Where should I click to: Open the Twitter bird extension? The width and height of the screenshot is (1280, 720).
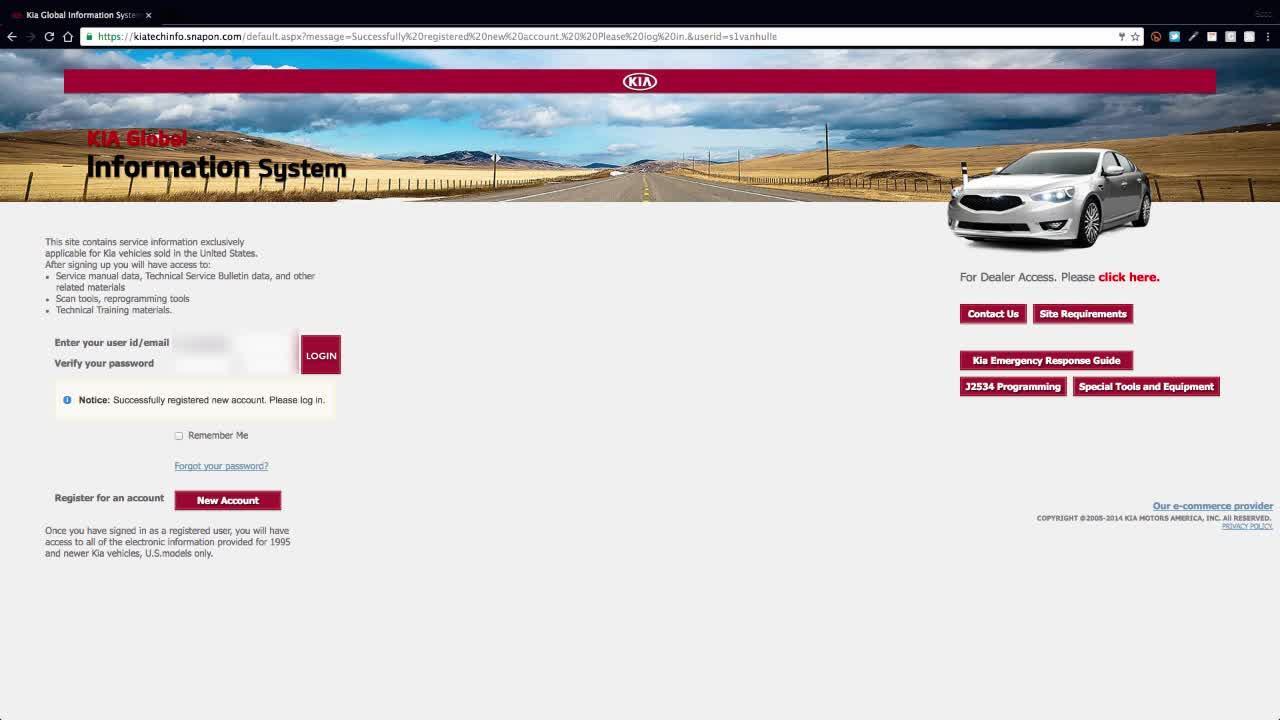click(1174, 37)
